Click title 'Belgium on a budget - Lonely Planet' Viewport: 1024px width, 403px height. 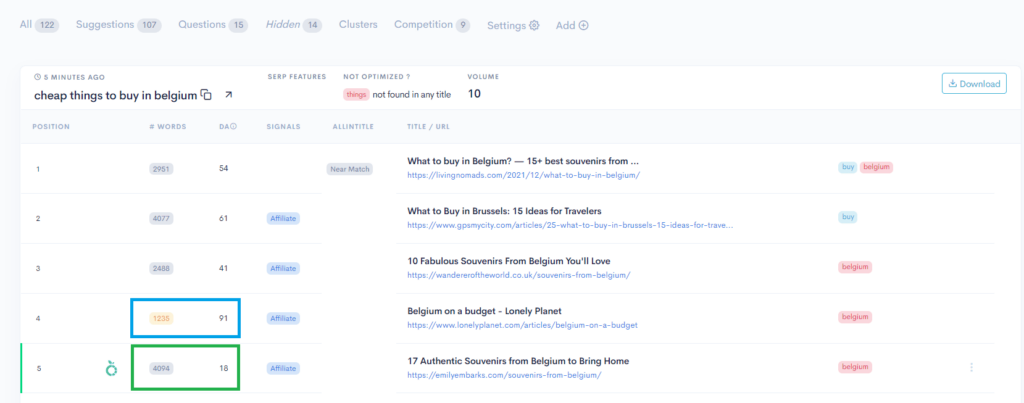484,311
